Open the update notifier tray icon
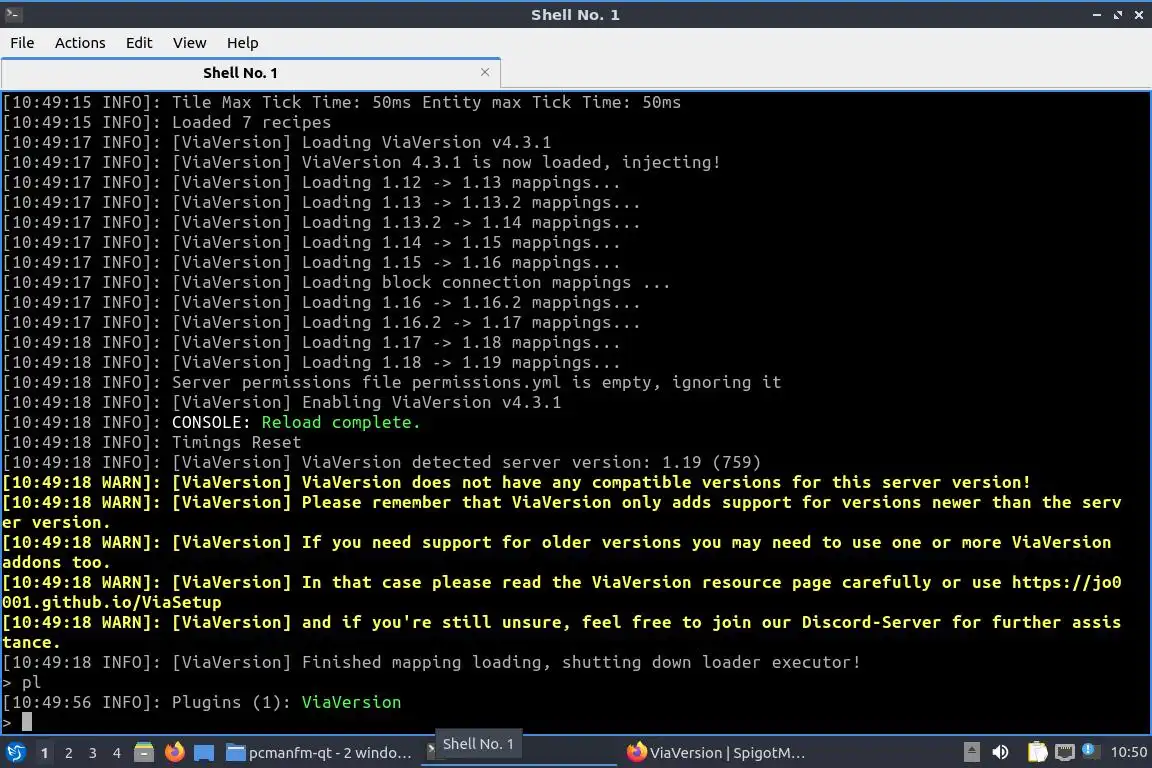Image resolution: width=1152 pixels, height=768 pixels. point(1090,750)
